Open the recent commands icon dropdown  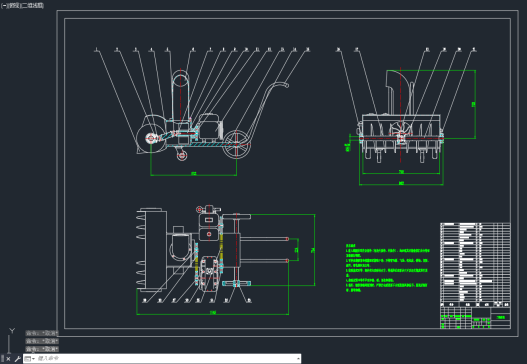click(x=30, y=359)
